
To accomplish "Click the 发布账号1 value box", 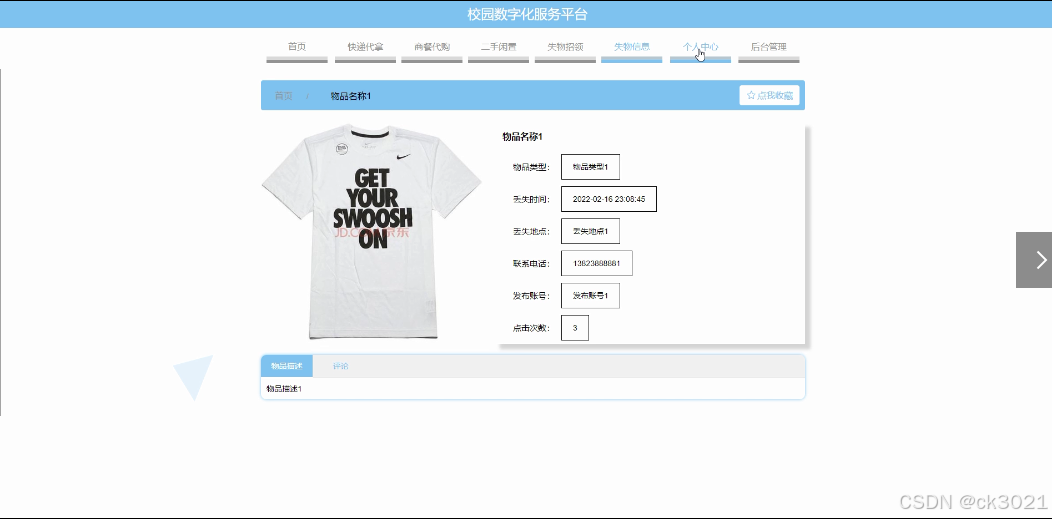I will 590,296.
